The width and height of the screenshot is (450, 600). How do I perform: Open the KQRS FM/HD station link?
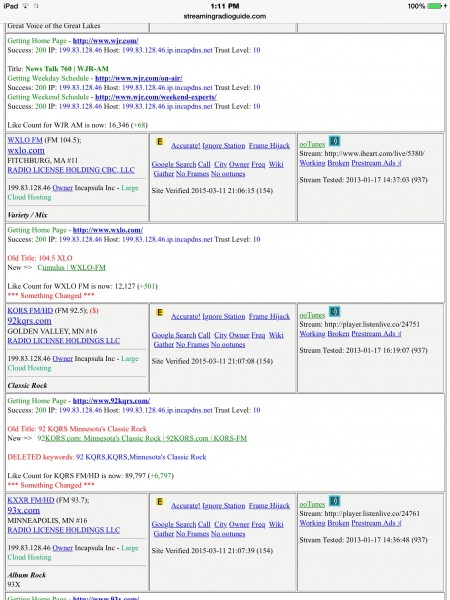30,311
